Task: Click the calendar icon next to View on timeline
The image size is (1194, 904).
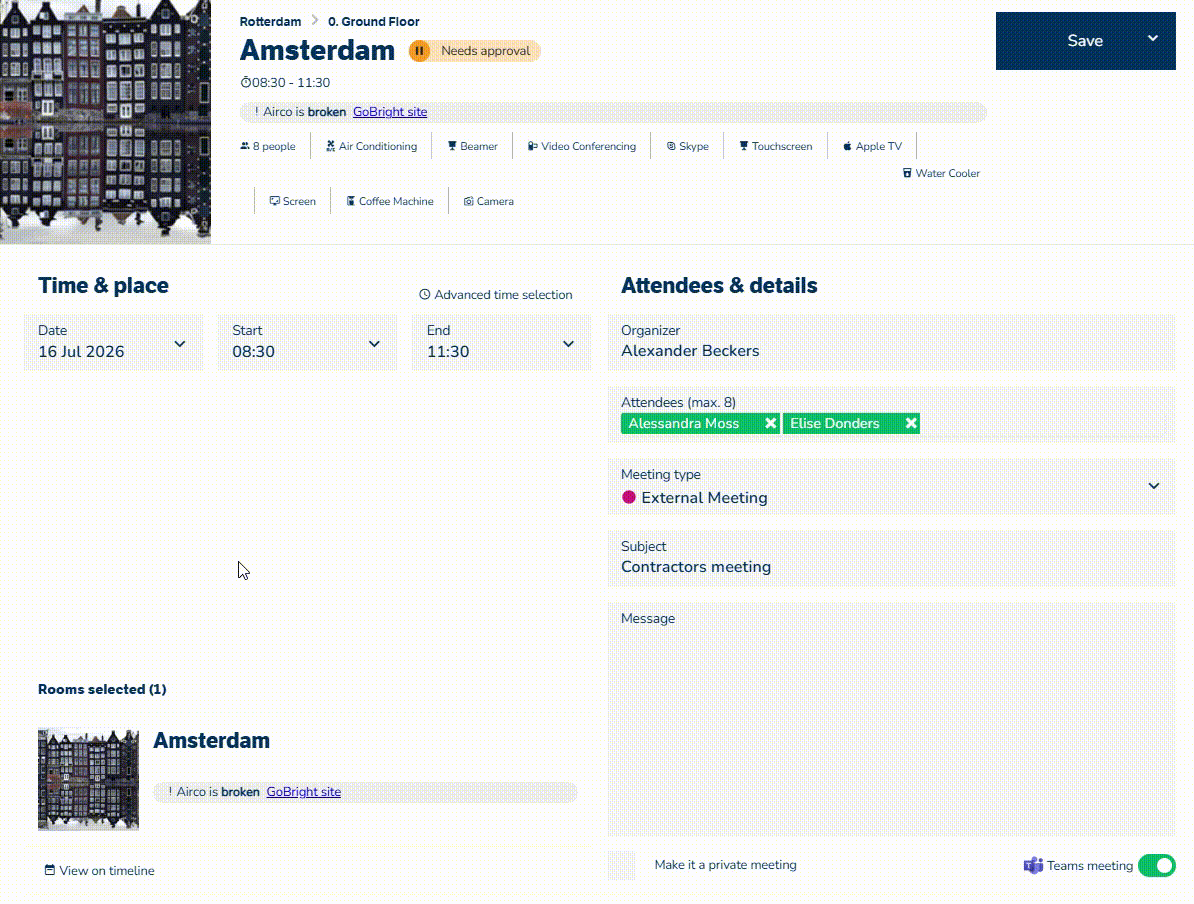Action: pyautogui.click(x=49, y=870)
